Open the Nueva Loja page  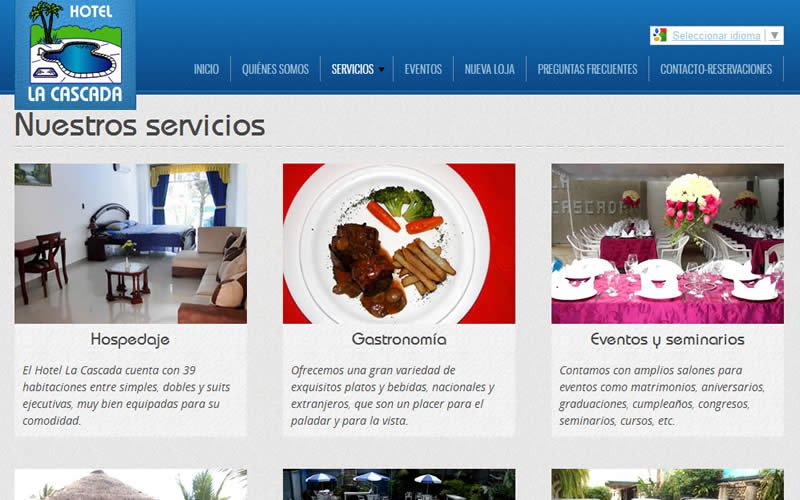click(x=490, y=69)
